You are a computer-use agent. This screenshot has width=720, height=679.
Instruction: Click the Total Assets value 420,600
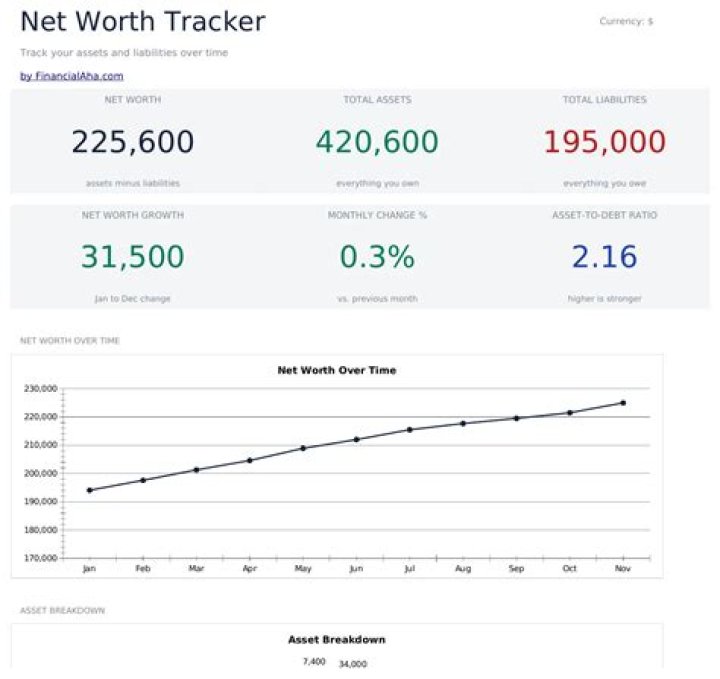pos(377,141)
